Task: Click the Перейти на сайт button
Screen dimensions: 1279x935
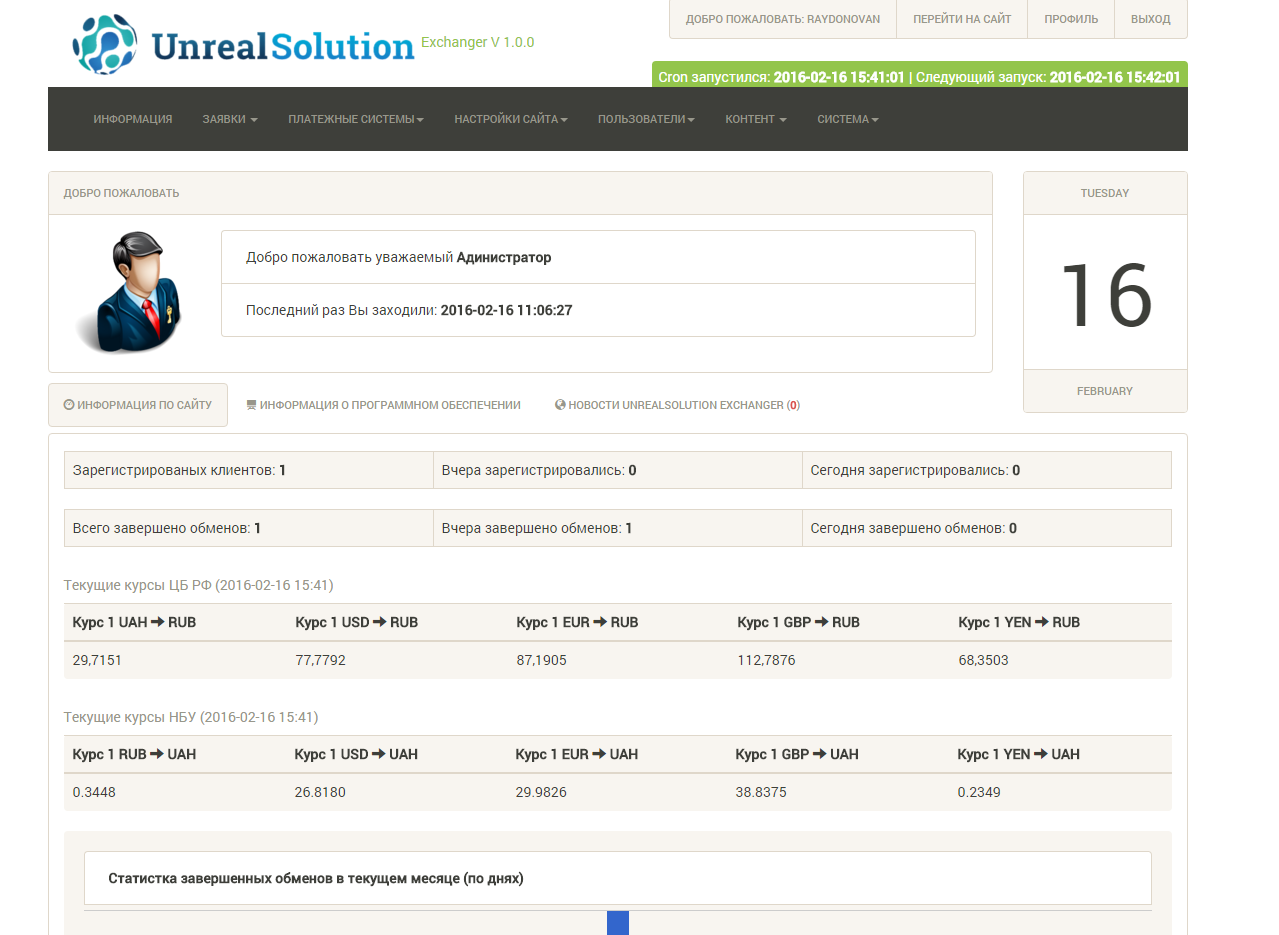Action: click(x=962, y=19)
